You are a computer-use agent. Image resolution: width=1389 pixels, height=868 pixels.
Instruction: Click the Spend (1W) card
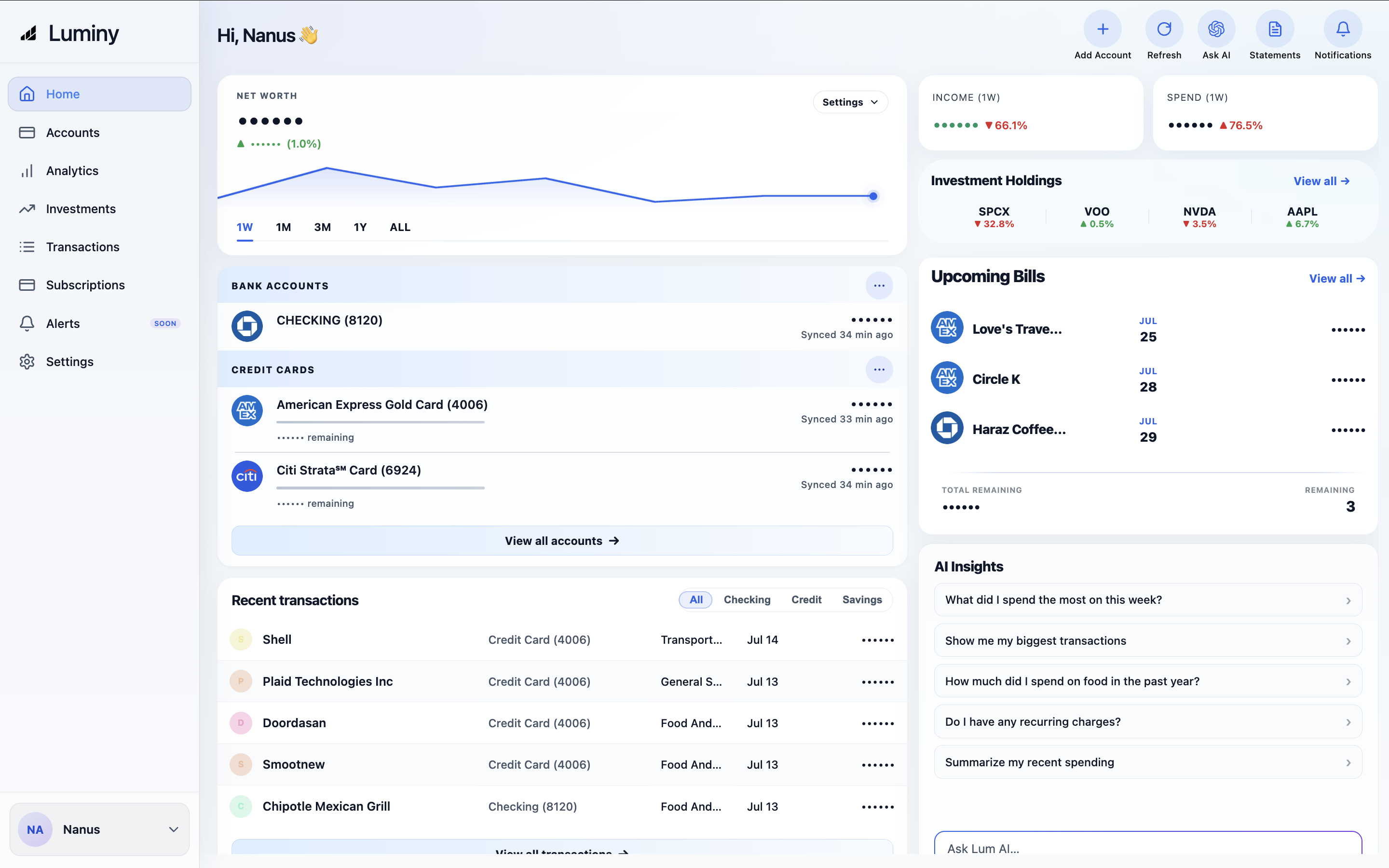[1265, 113]
